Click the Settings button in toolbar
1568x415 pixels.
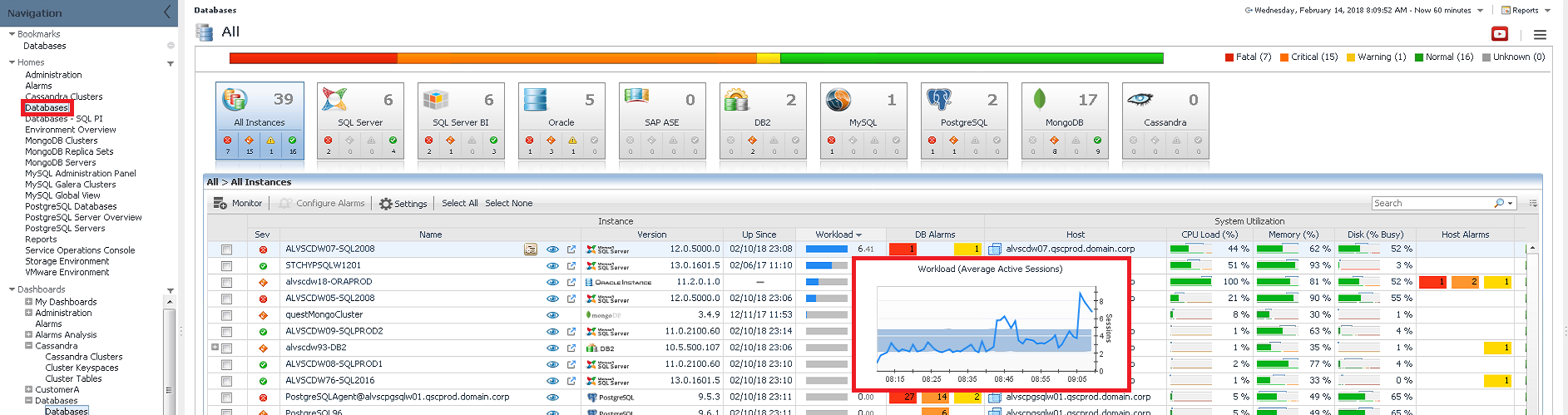(403, 204)
